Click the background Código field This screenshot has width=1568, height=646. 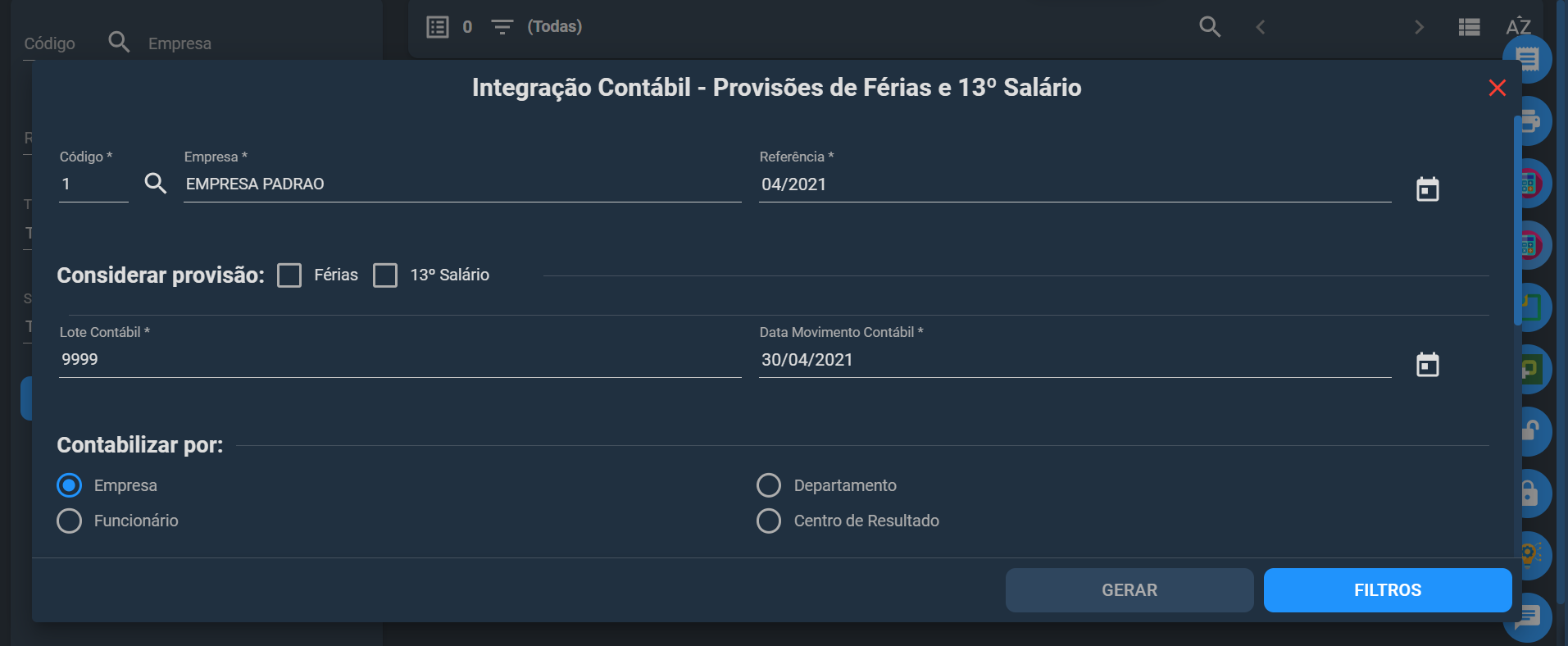click(x=50, y=43)
